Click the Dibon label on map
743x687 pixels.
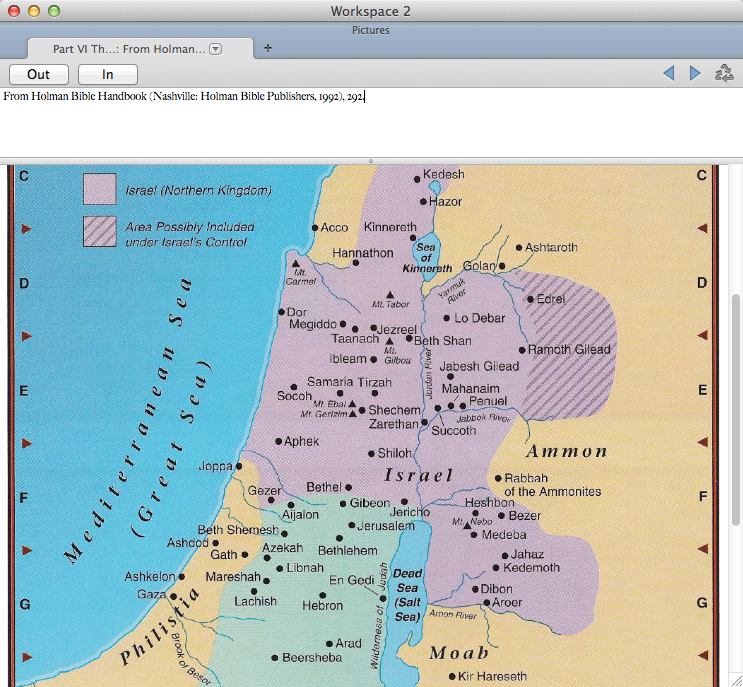[496, 589]
